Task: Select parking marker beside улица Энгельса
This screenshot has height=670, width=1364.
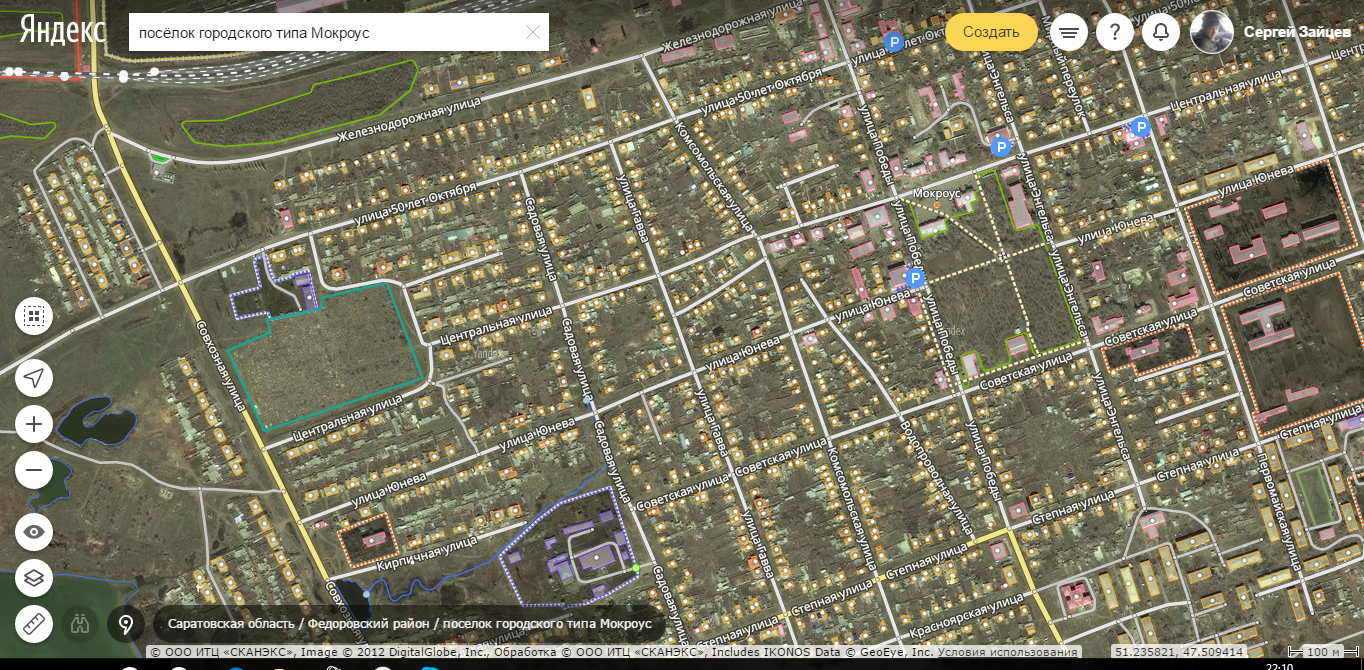Action: click(x=1001, y=147)
